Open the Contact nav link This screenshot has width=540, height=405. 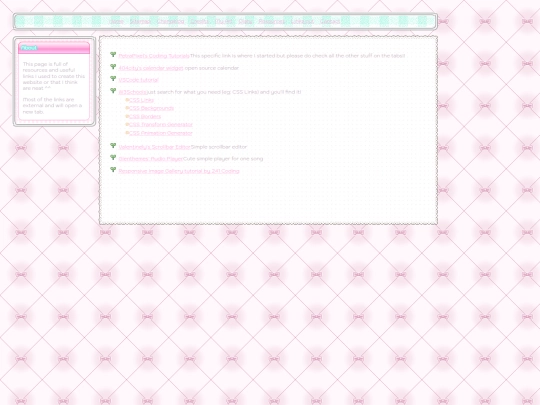(x=330, y=21)
